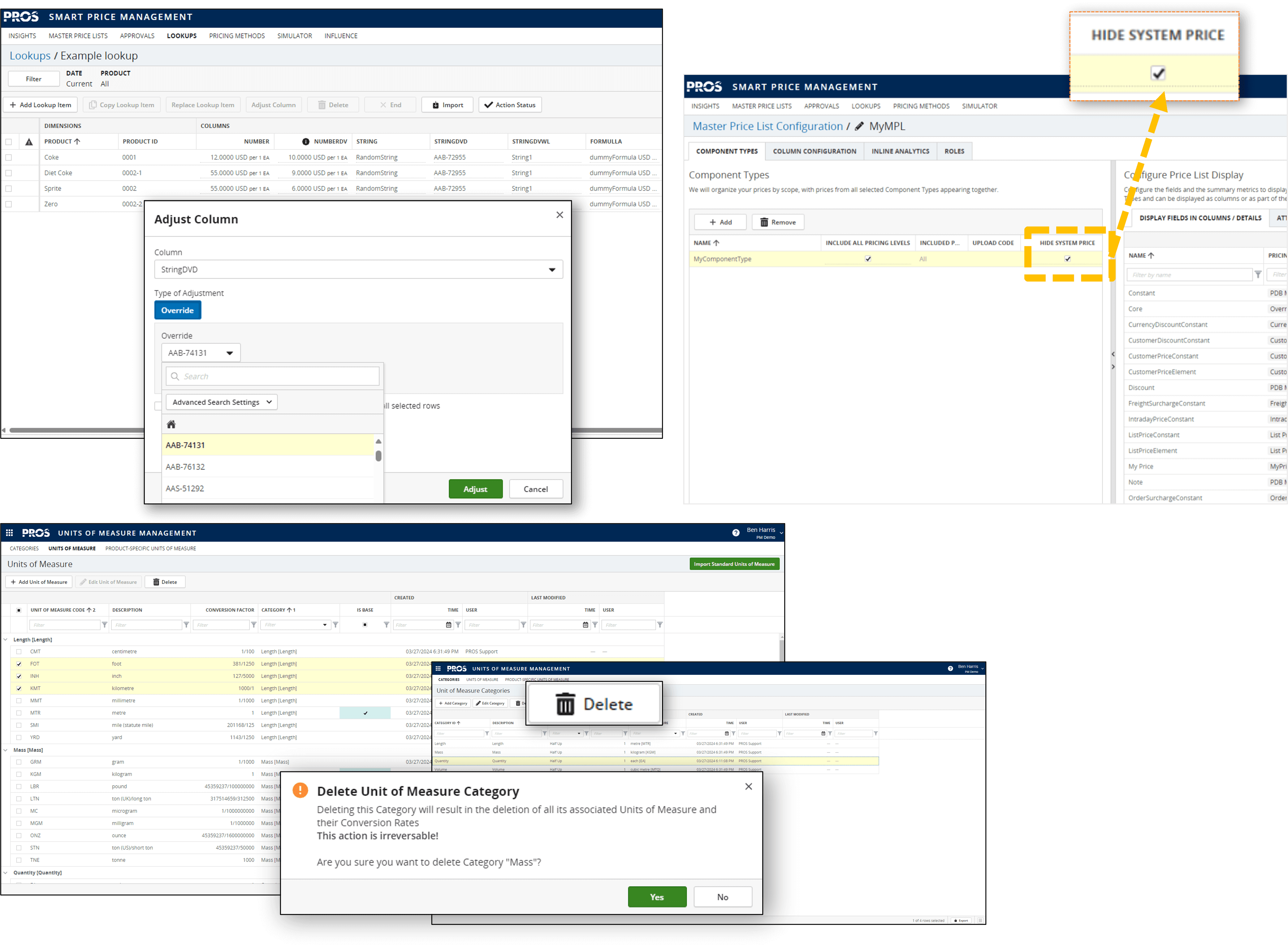
Task: Click the Lookups breadcrumb link
Action: pyautogui.click(x=30, y=56)
